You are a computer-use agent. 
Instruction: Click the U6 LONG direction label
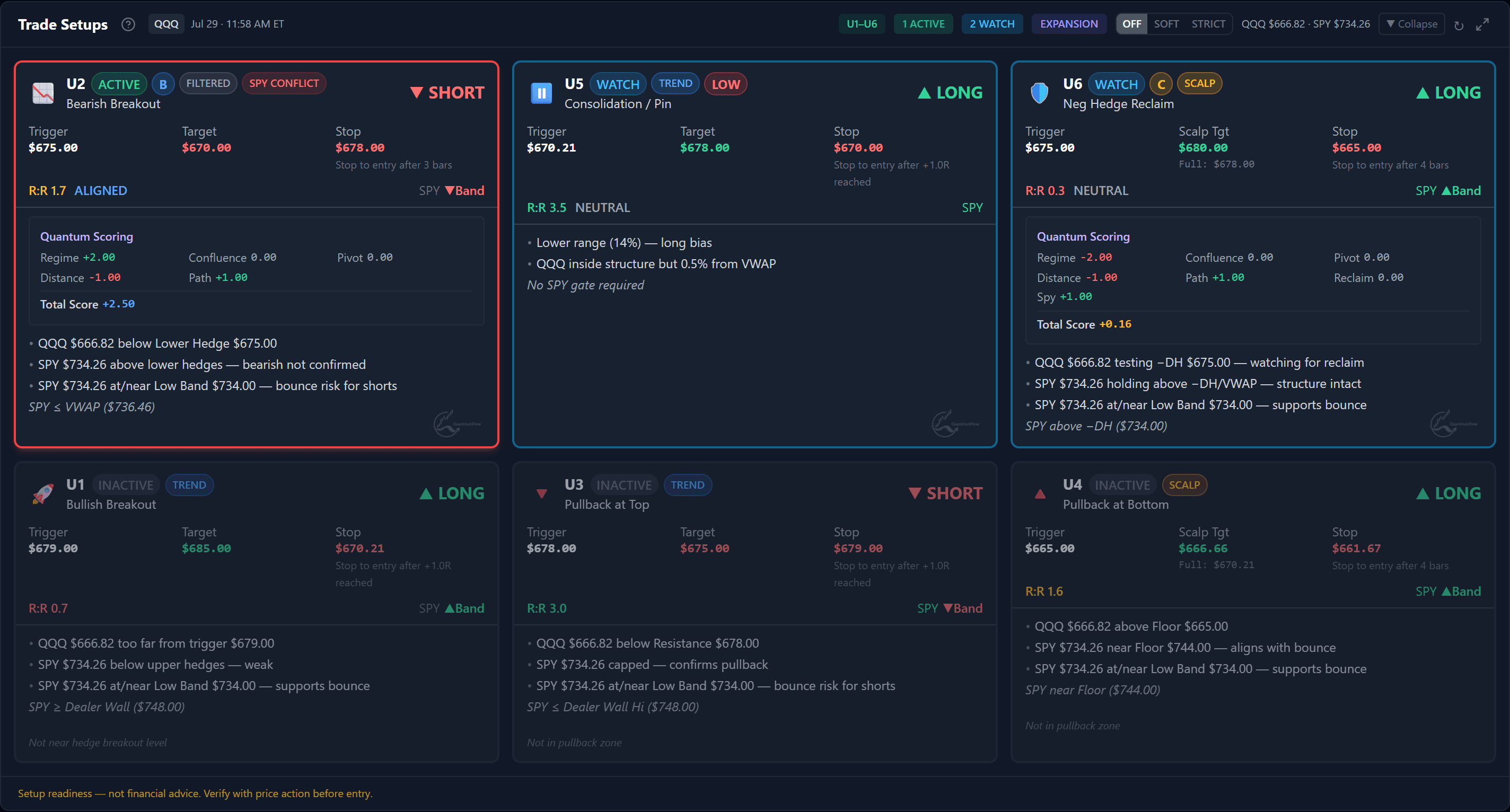coord(1448,93)
